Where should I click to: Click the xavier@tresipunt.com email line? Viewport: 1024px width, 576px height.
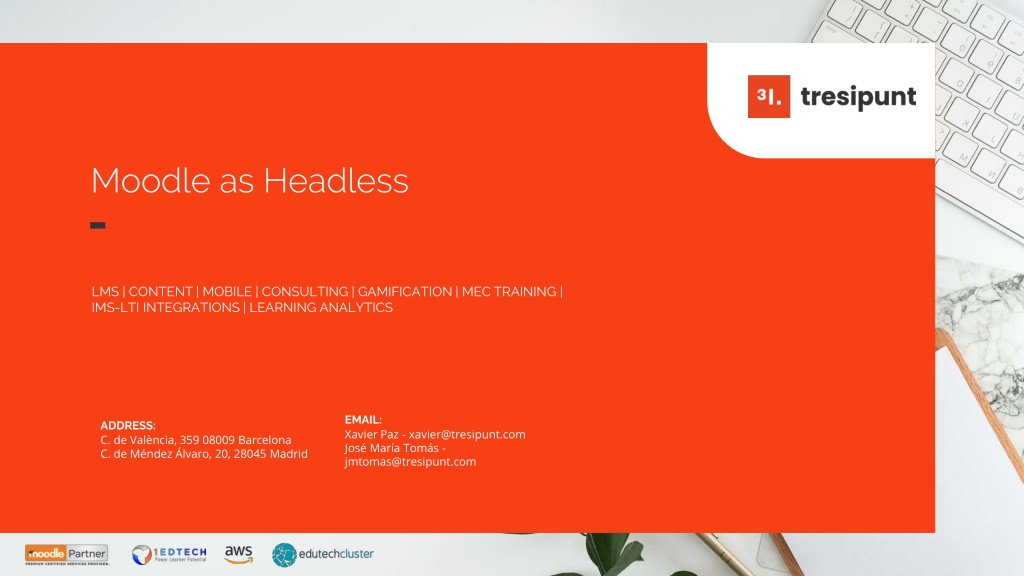(x=435, y=434)
